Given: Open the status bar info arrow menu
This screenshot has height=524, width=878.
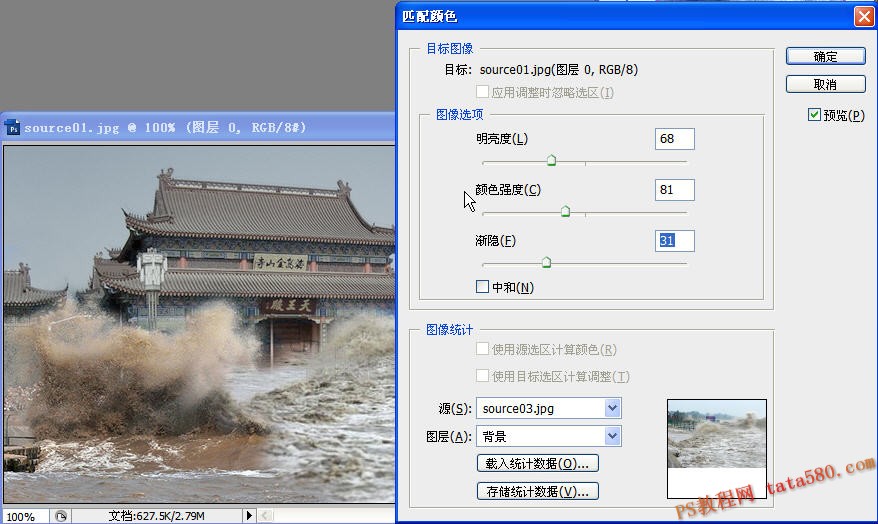Looking at the screenshot, I should click(249, 516).
